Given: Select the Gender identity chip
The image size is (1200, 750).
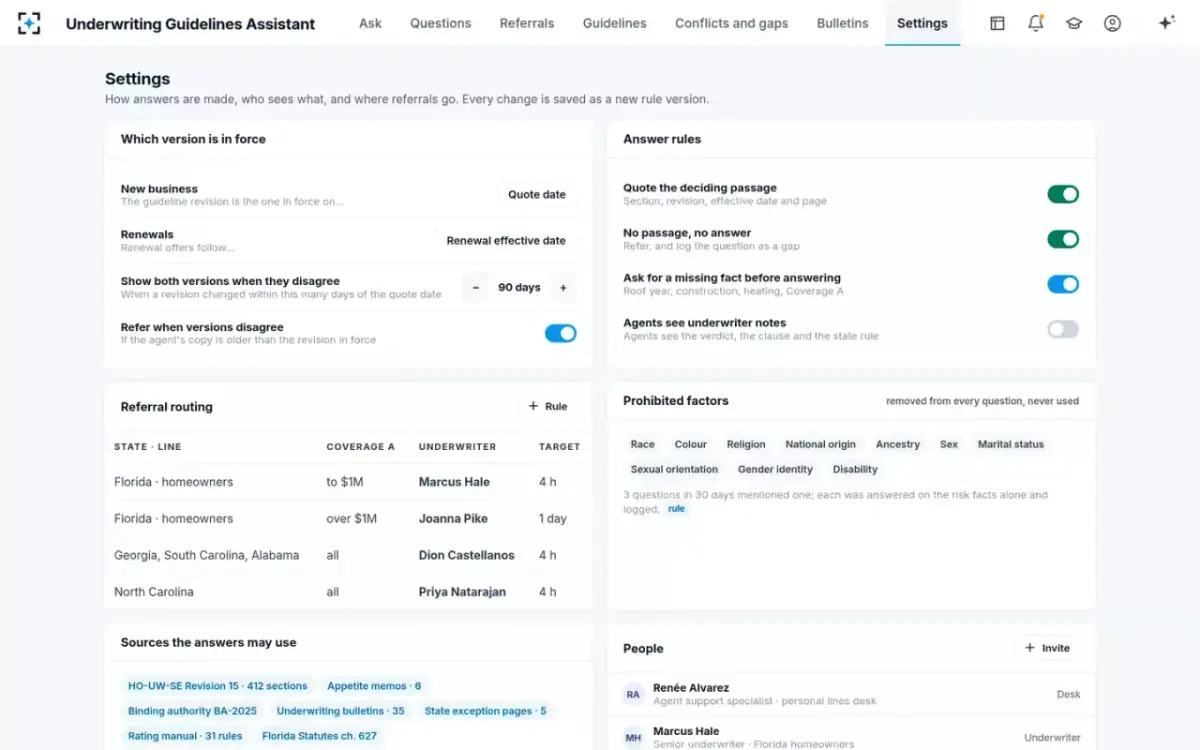Looking at the screenshot, I should point(775,469).
